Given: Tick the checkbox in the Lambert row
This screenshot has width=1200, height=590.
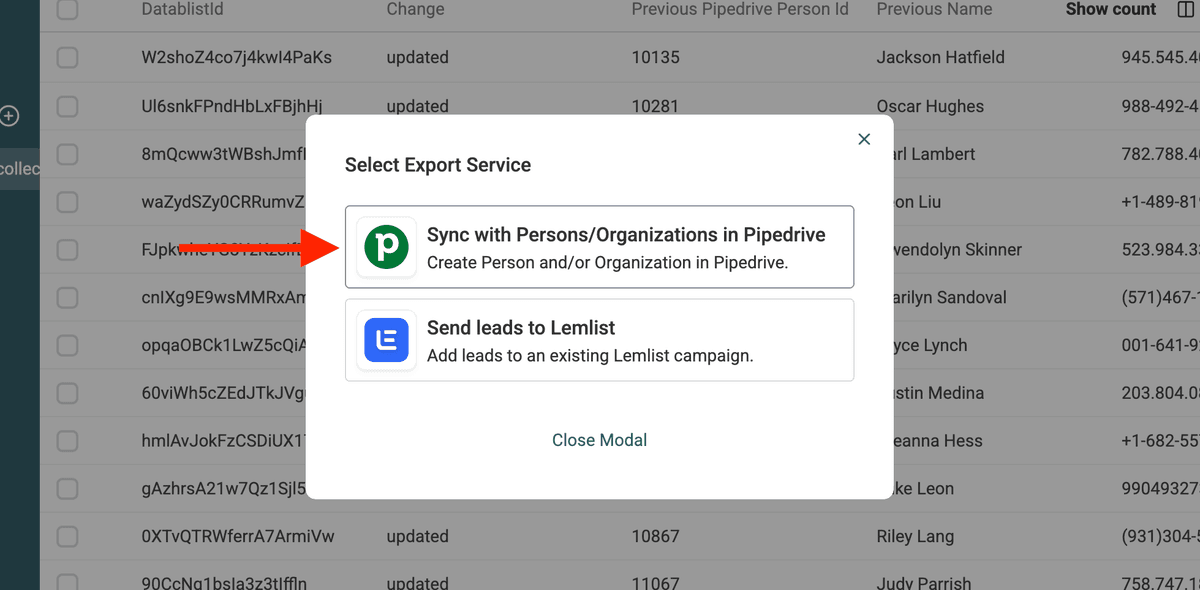Looking at the screenshot, I should [67, 154].
